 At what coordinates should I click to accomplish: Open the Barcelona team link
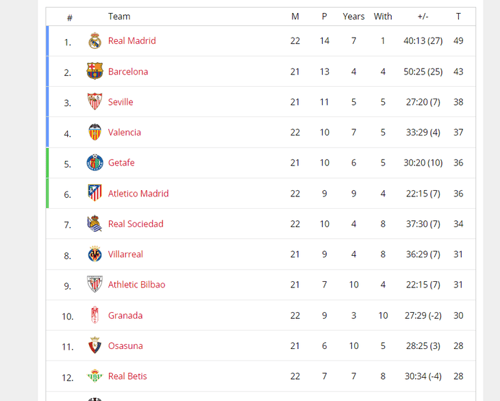click(128, 72)
